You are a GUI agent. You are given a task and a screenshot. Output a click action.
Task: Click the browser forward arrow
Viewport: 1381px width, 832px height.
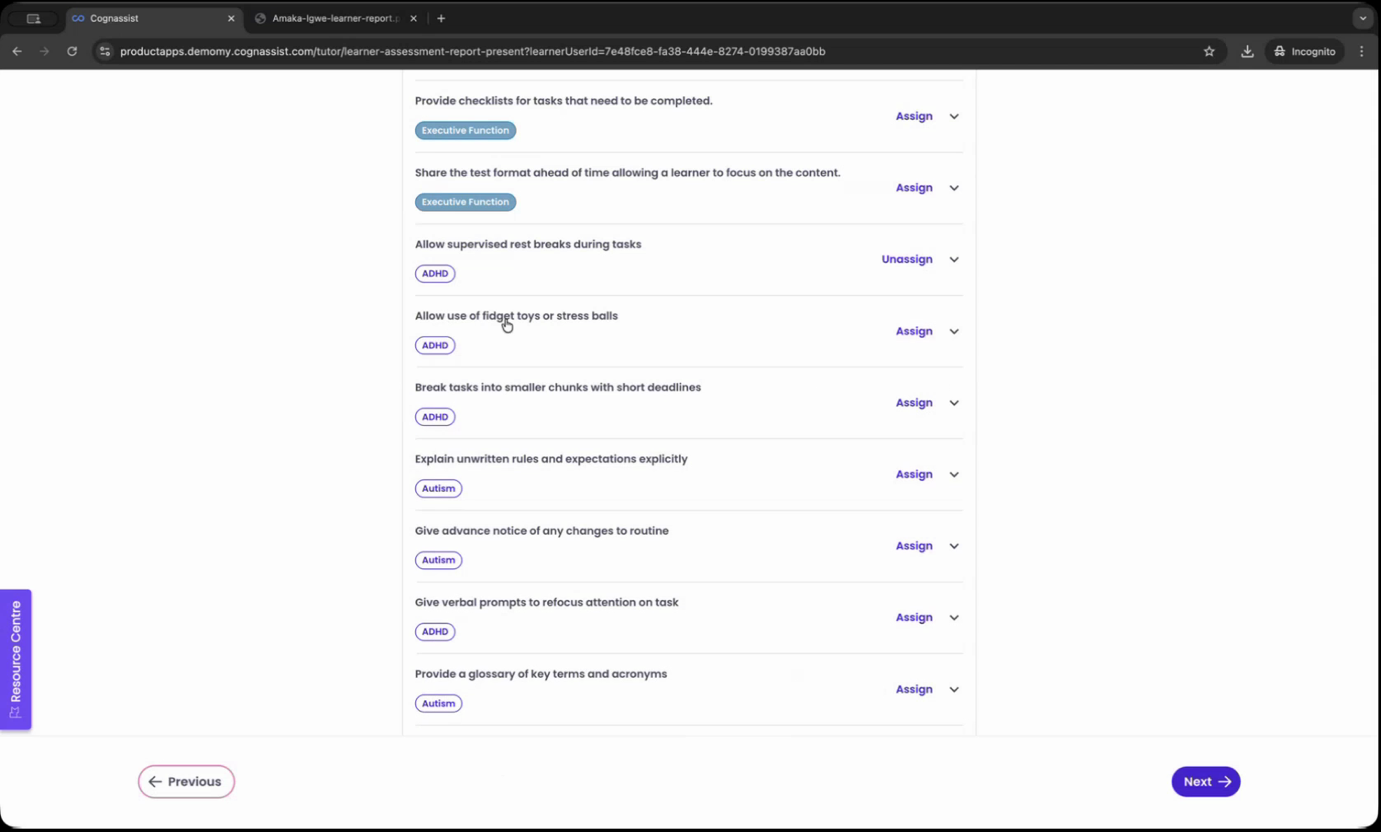point(44,51)
